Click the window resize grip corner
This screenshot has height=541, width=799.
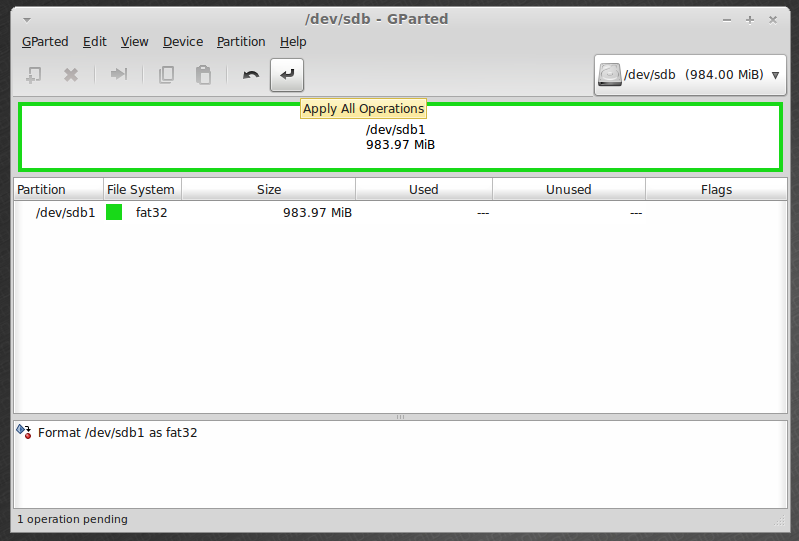click(780, 520)
